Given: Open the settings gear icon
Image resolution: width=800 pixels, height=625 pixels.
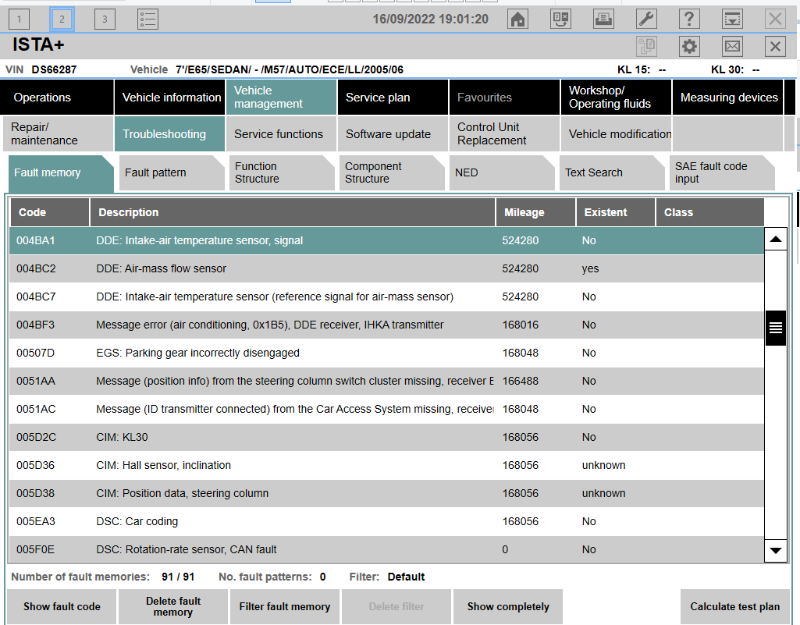Looking at the screenshot, I should (x=689, y=46).
